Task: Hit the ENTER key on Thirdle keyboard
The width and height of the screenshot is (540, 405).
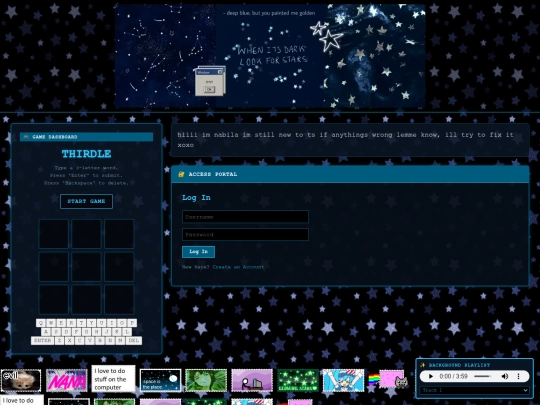Action: [43, 341]
